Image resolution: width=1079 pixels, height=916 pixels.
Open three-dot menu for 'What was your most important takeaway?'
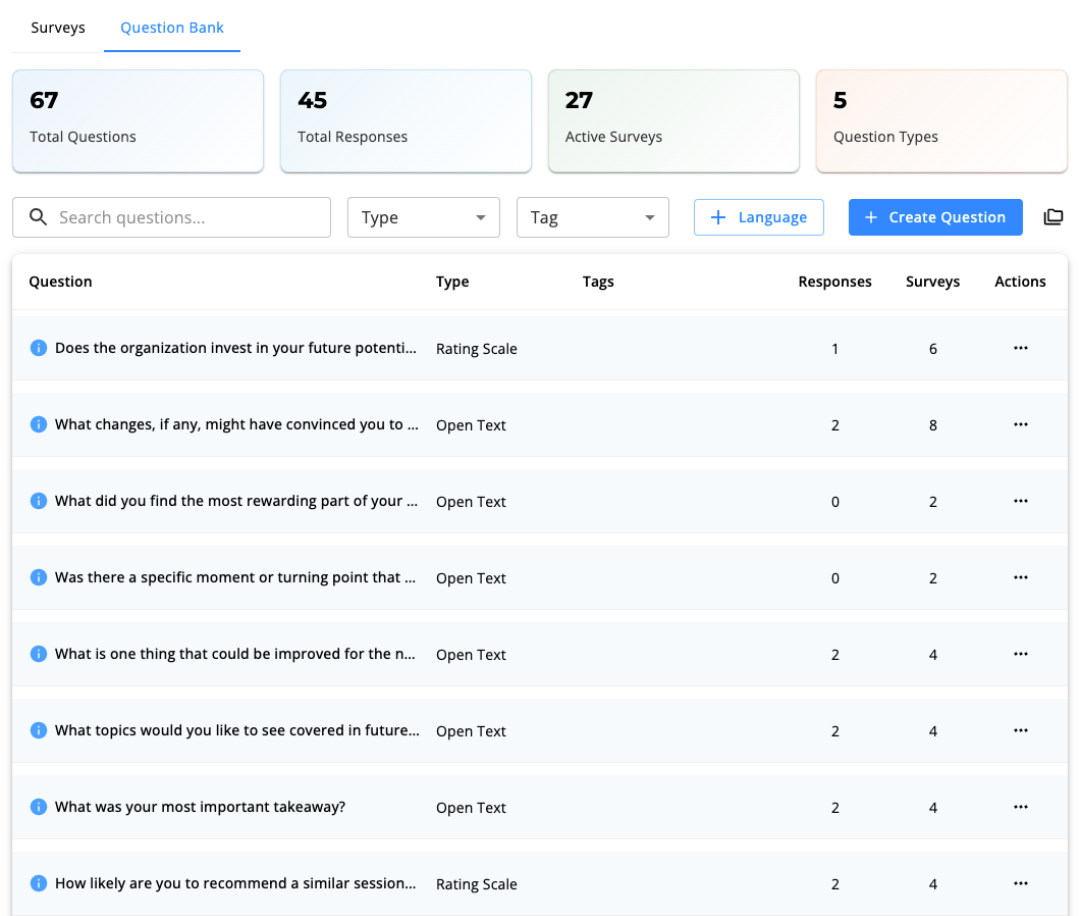[x=1020, y=807]
